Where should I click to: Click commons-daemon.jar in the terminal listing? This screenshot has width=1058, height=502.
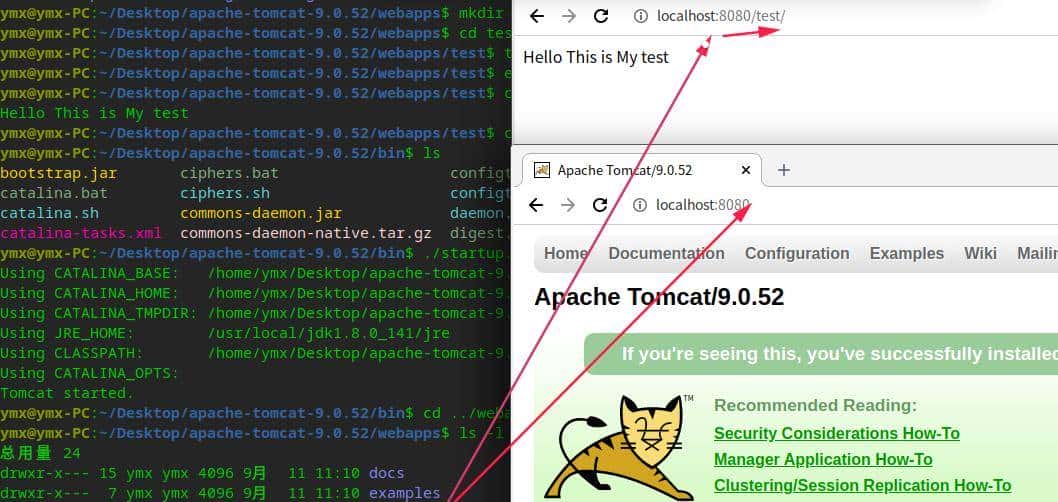pos(261,213)
